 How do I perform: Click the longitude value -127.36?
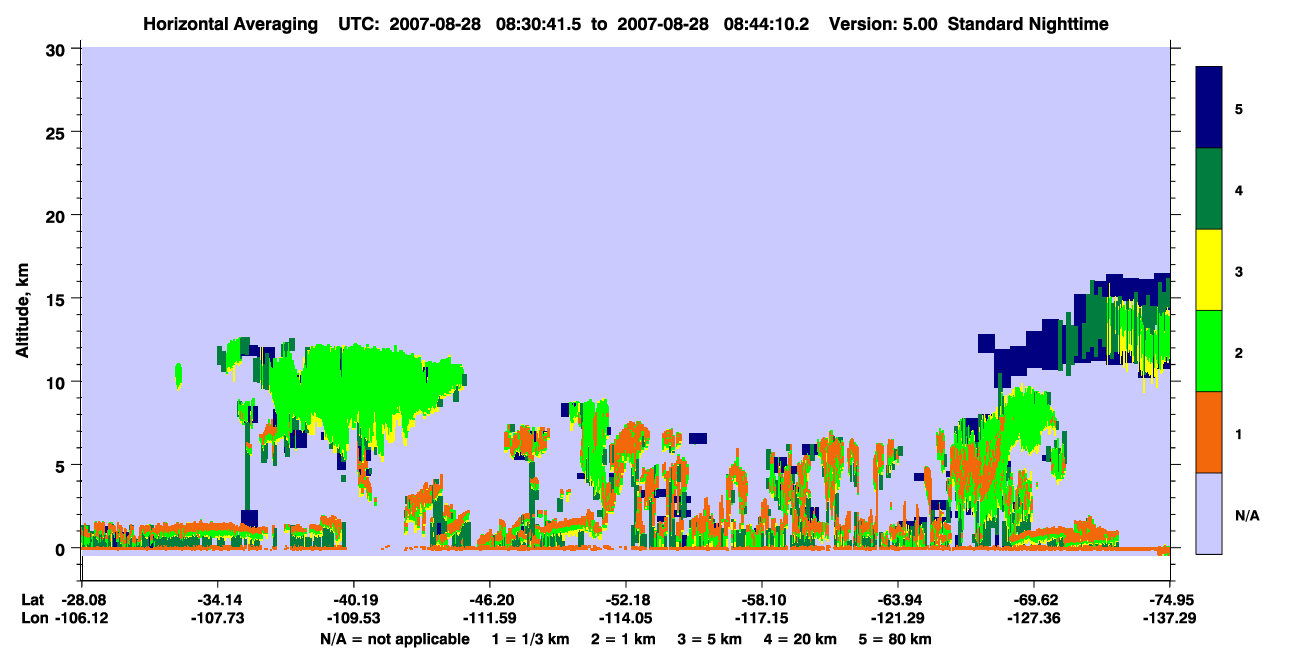1034,619
